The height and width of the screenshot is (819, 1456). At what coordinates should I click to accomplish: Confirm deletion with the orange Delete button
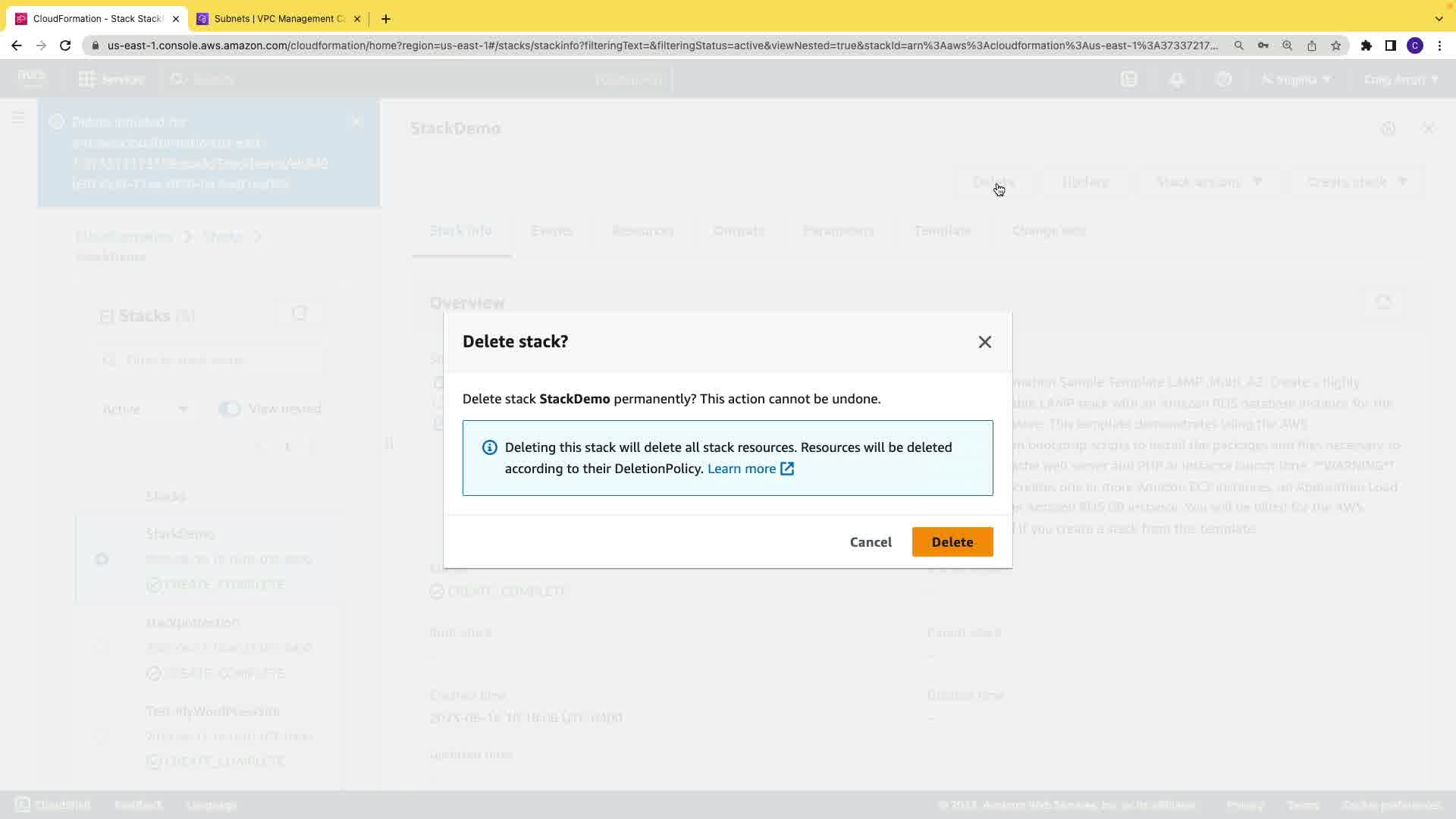pos(952,542)
